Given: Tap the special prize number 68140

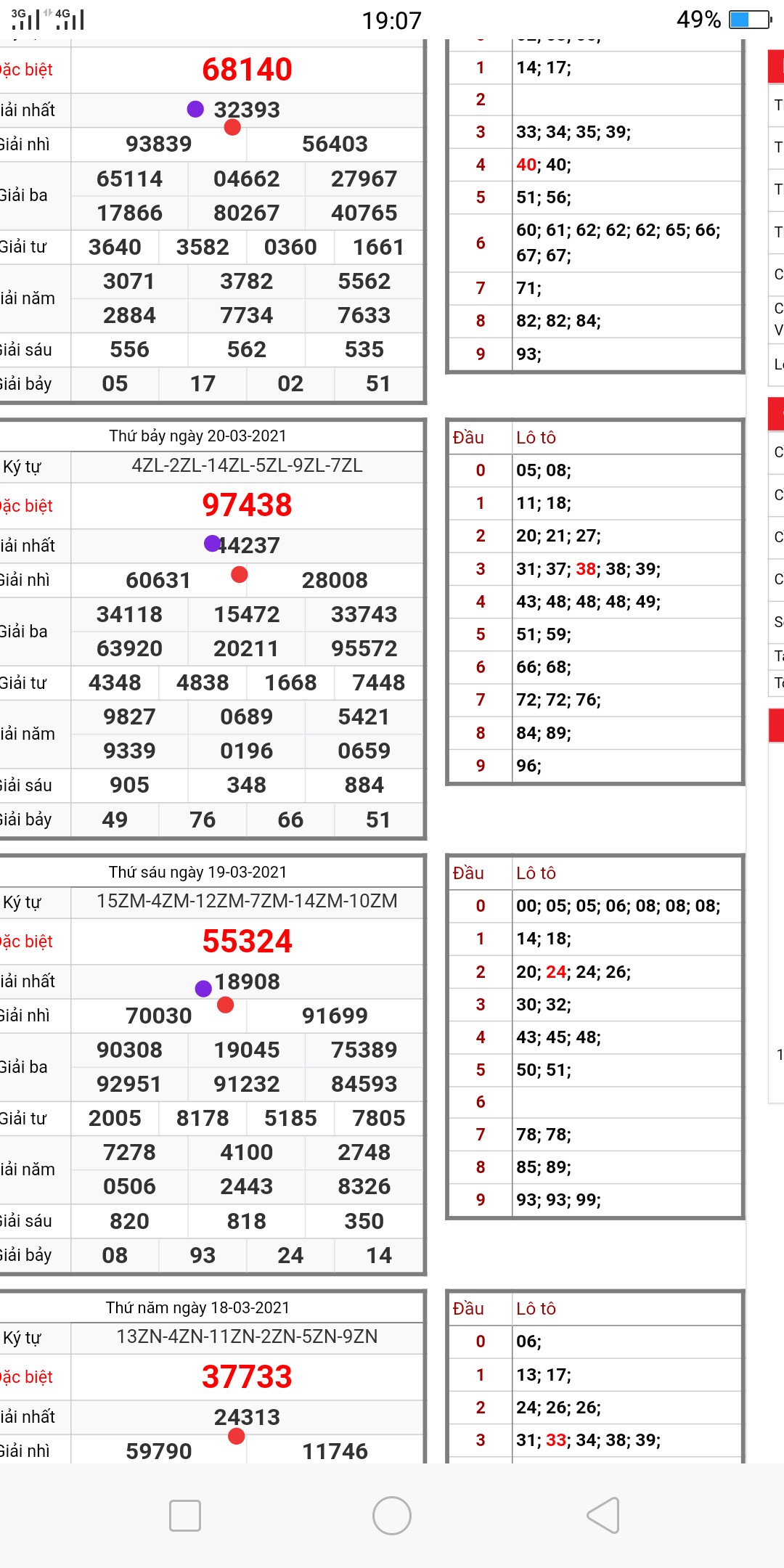Looking at the screenshot, I should [247, 70].
